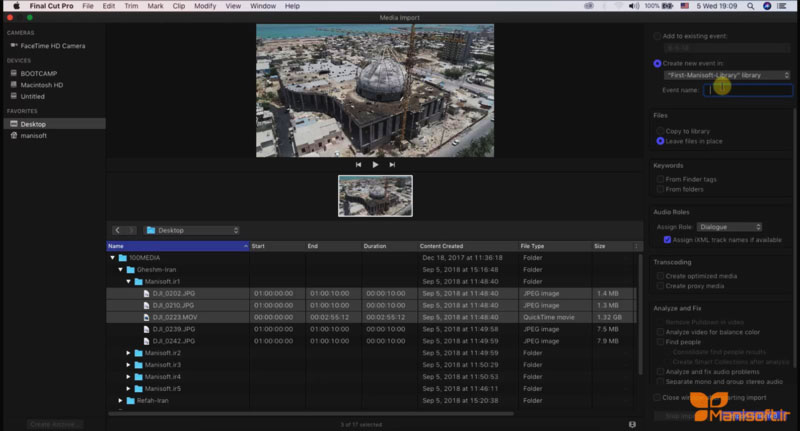Click the Manisoft.ir2 folder icon
The width and height of the screenshot is (800, 431).
(138, 353)
